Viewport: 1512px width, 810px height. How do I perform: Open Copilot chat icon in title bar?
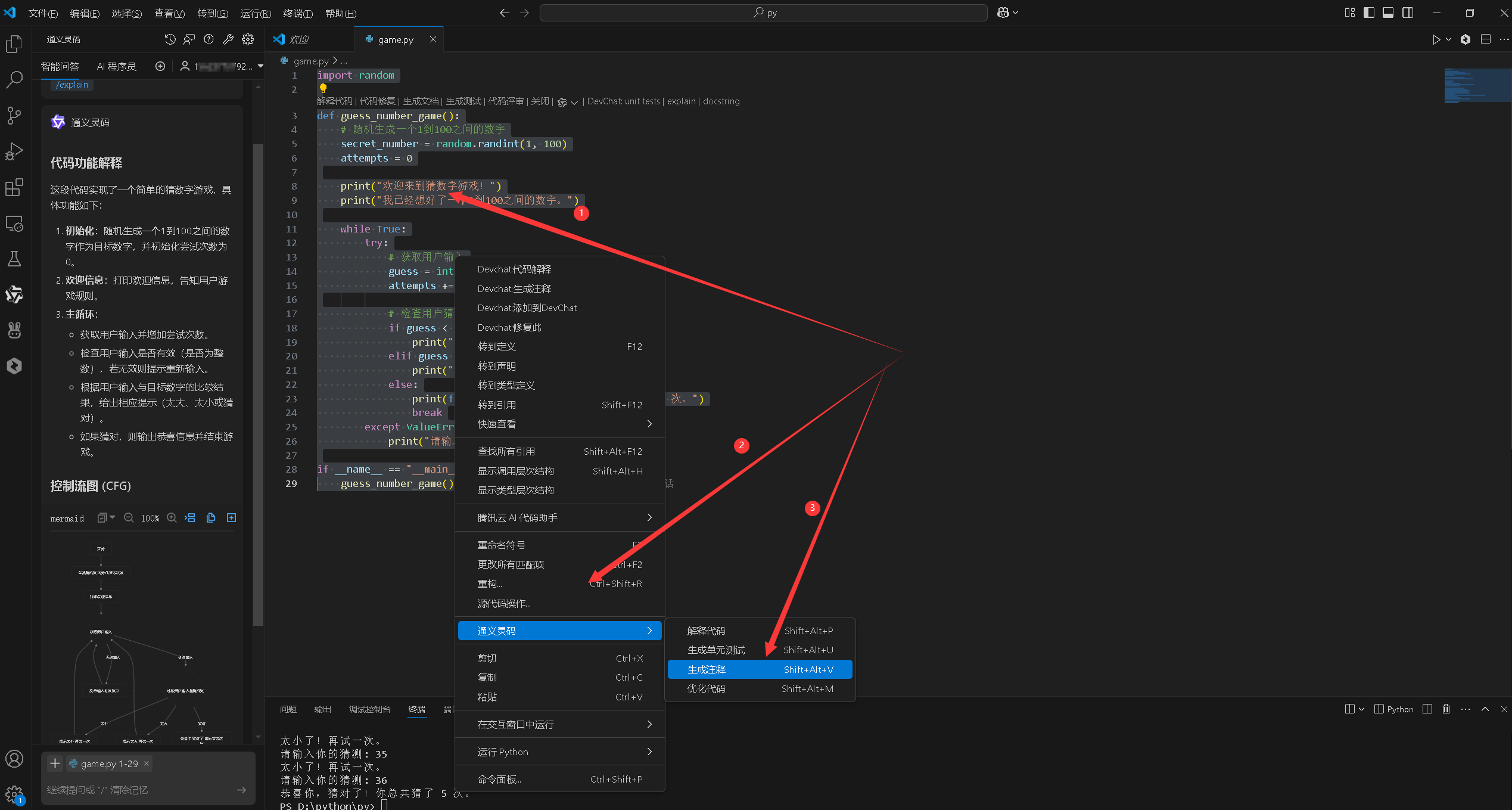[1003, 13]
